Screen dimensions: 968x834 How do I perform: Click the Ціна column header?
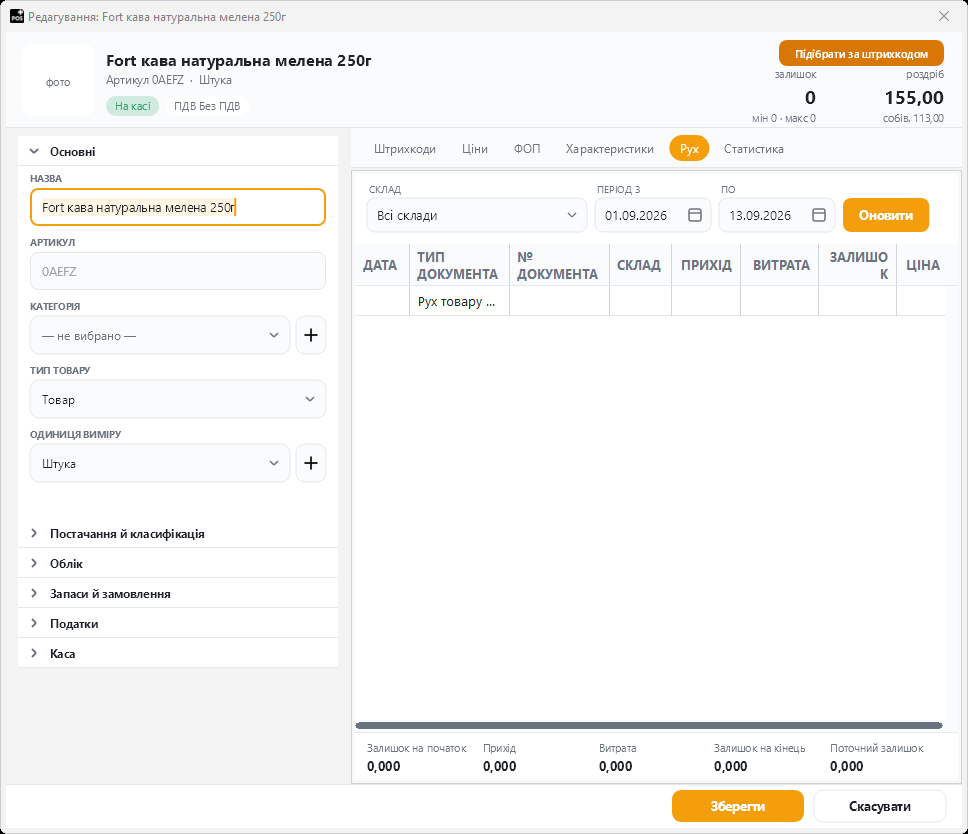922,265
